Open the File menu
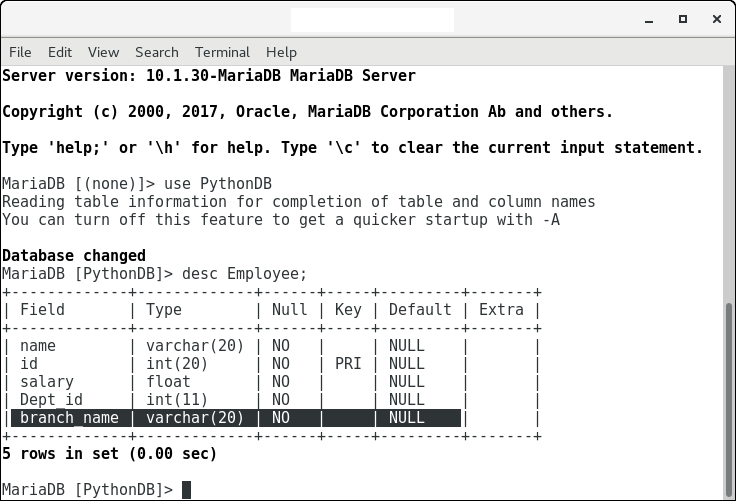This screenshot has width=736, height=501. point(20,52)
